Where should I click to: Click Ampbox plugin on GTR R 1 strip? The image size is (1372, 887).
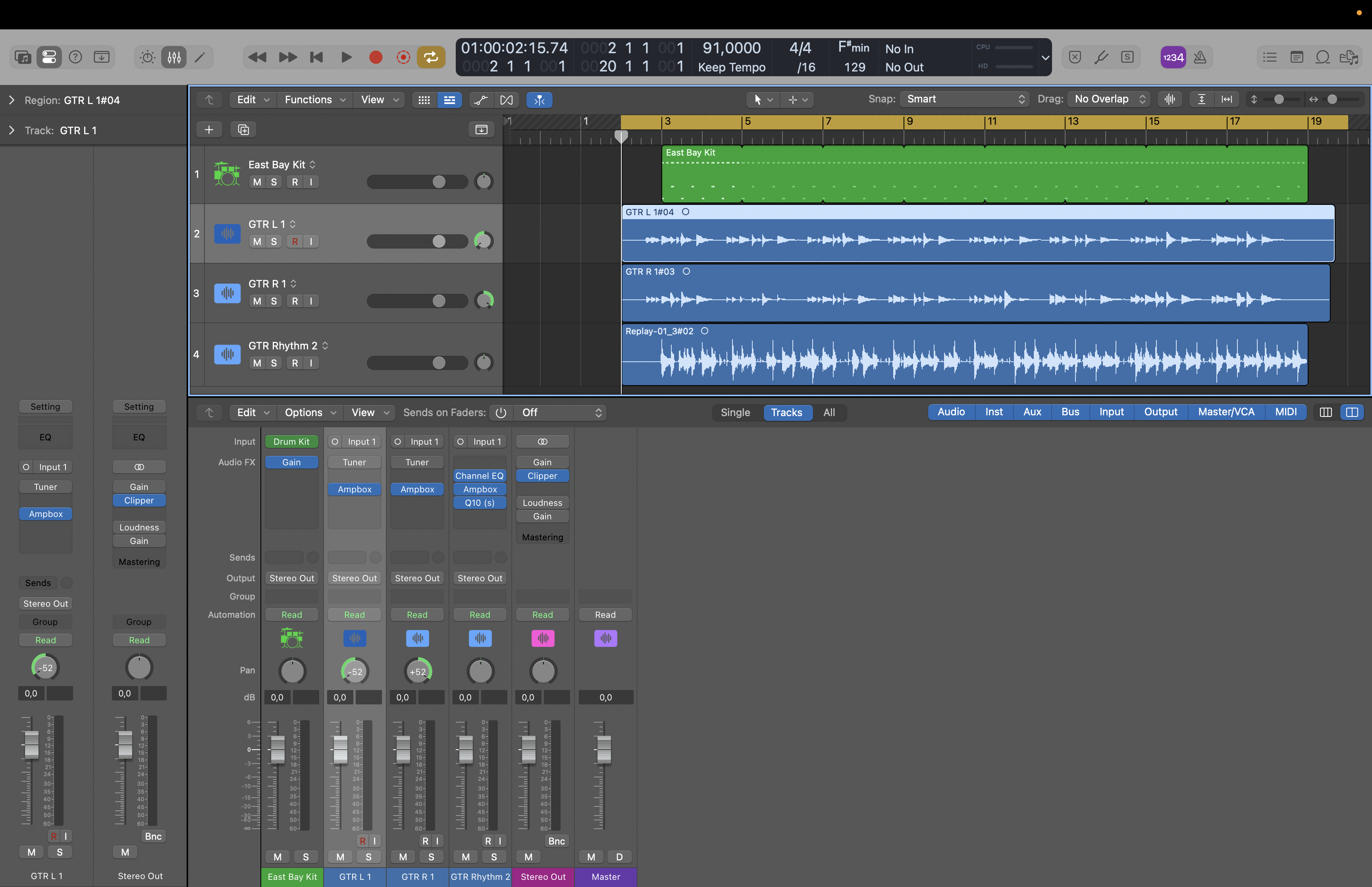point(417,489)
